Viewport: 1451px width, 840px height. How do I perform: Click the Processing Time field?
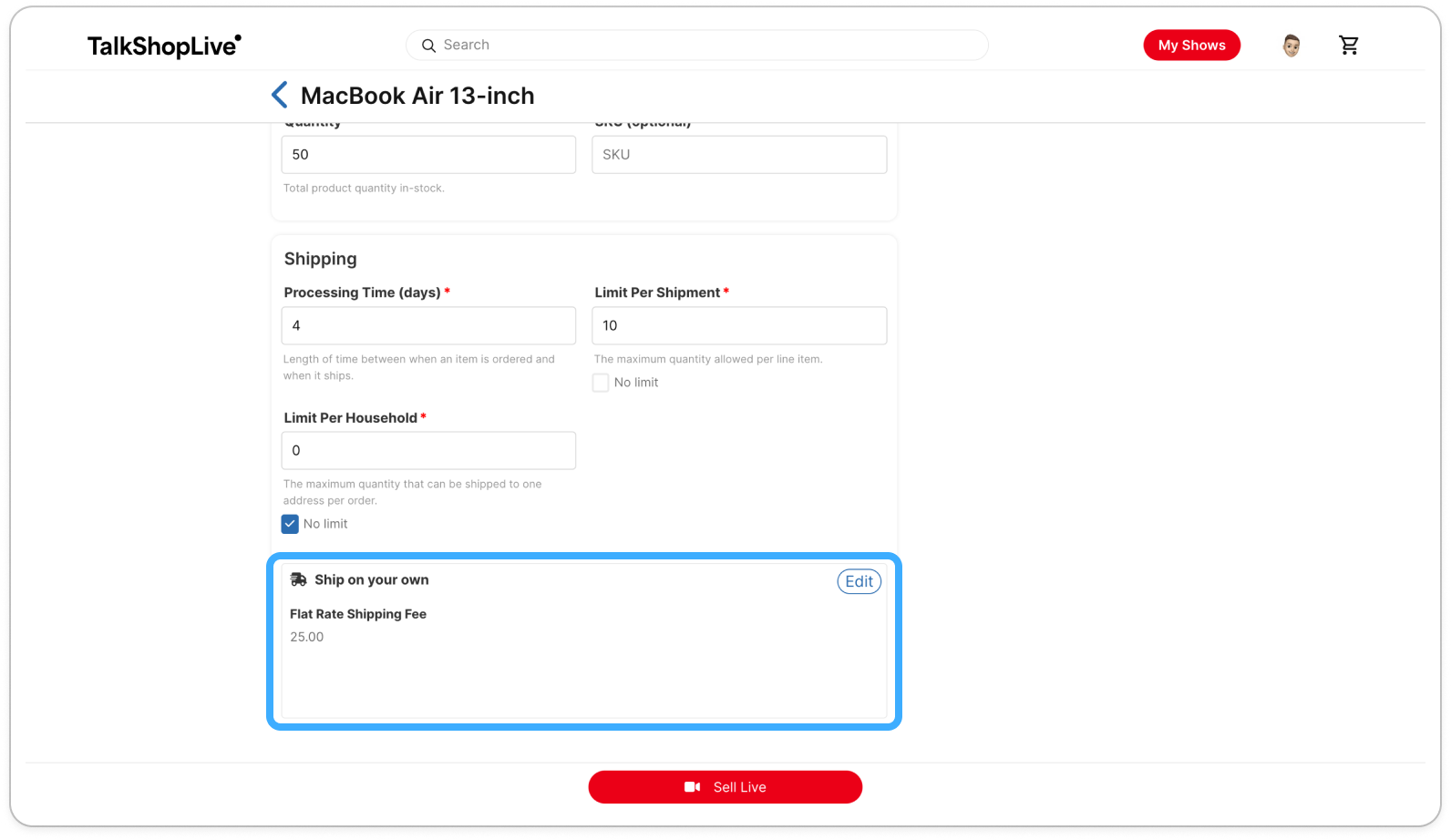(x=428, y=325)
